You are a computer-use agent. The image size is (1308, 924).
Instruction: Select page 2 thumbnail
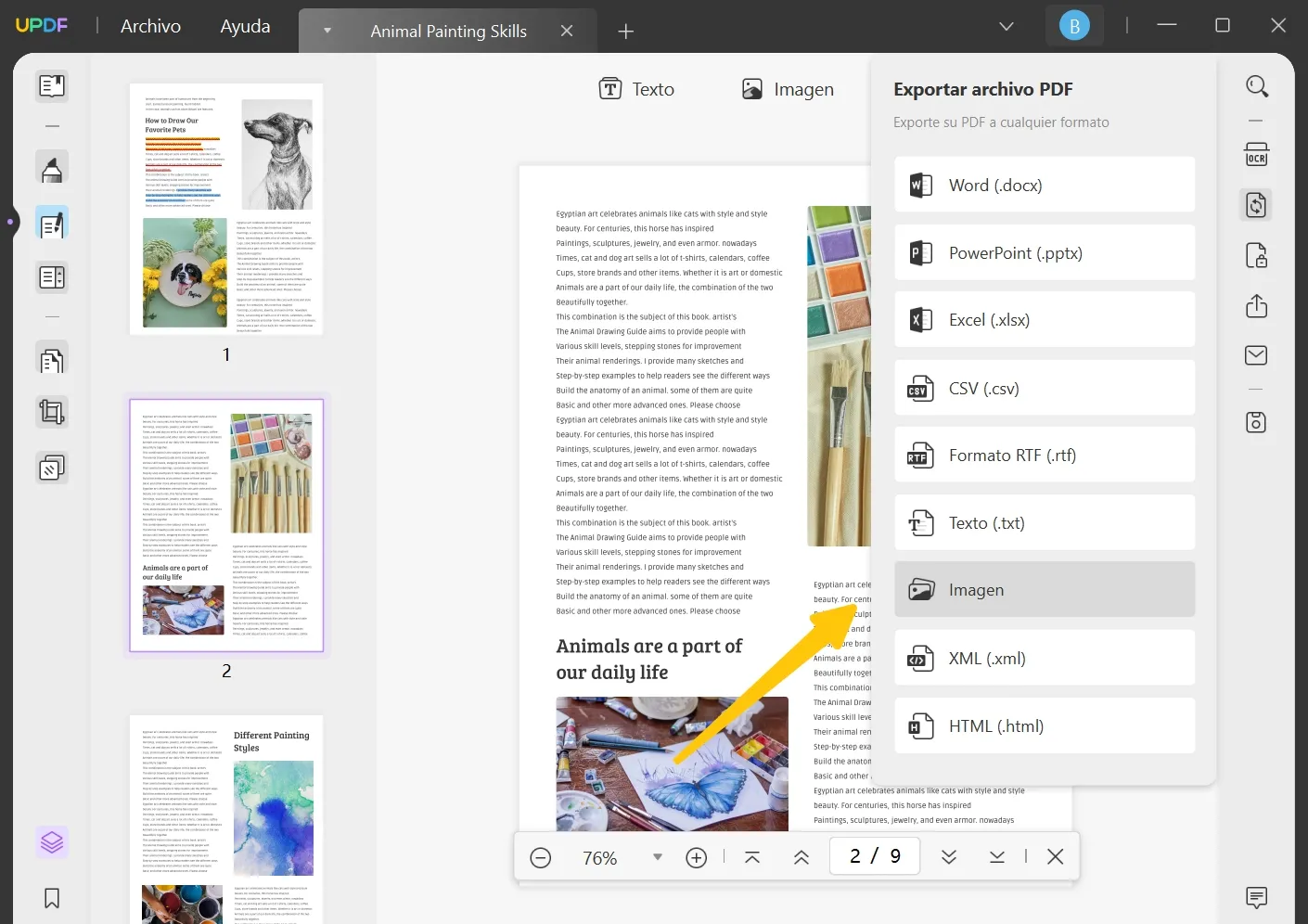click(x=226, y=525)
